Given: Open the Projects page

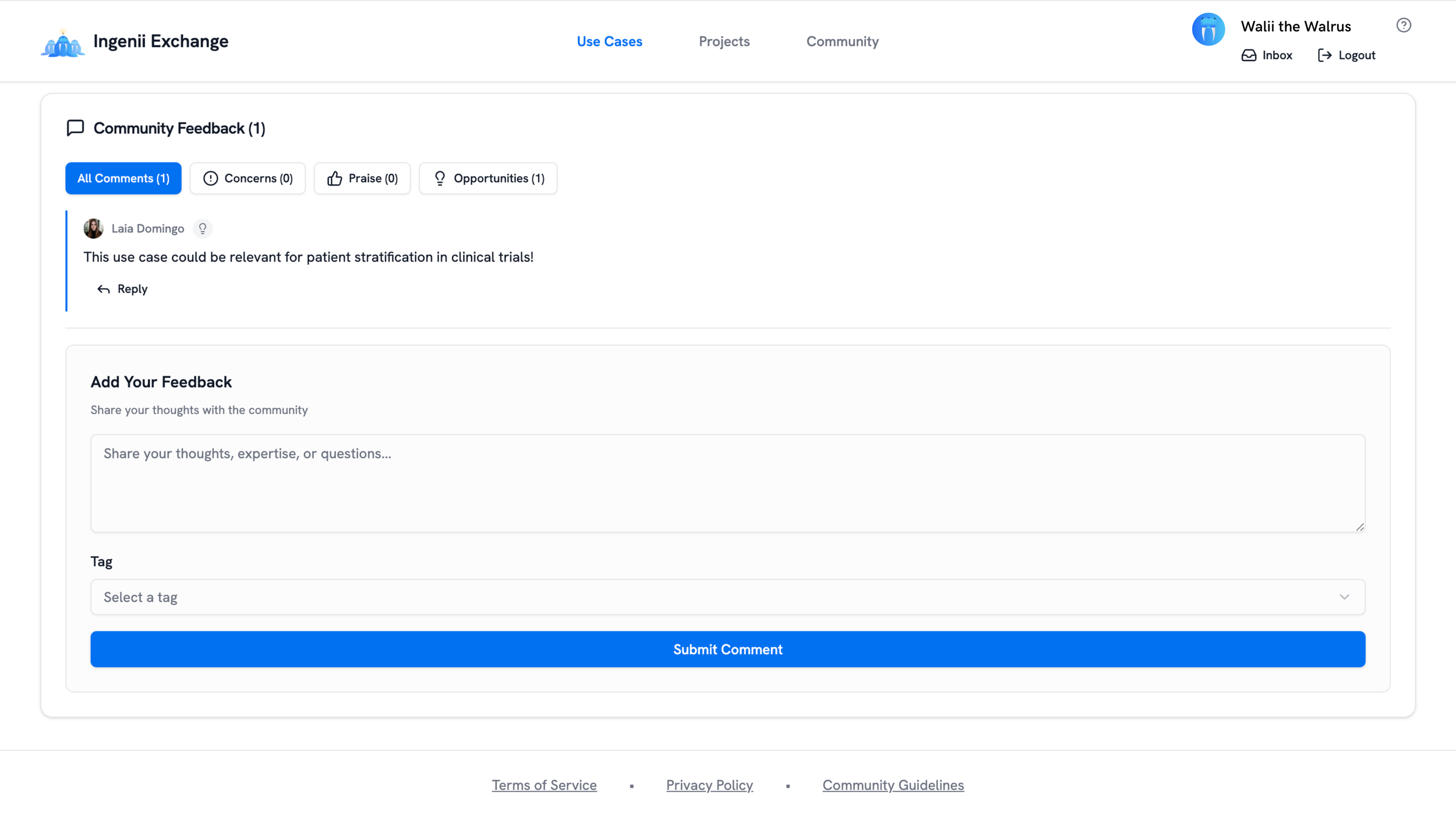Looking at the screenshot, I should point(724,41).
